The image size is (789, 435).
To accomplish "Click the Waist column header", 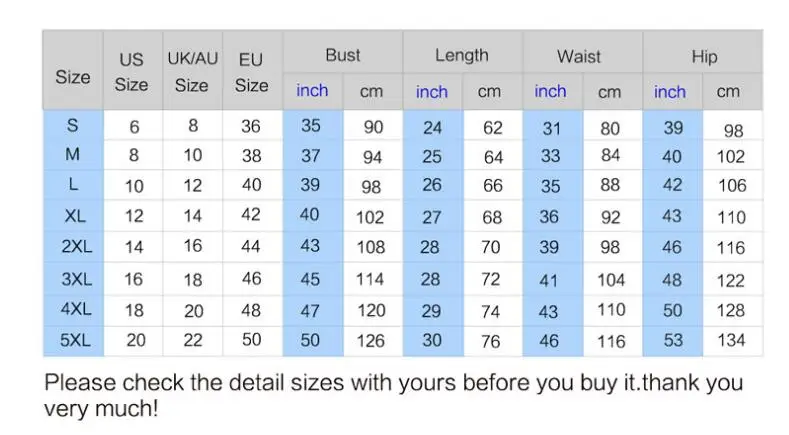I will click(x=579, y=56).
